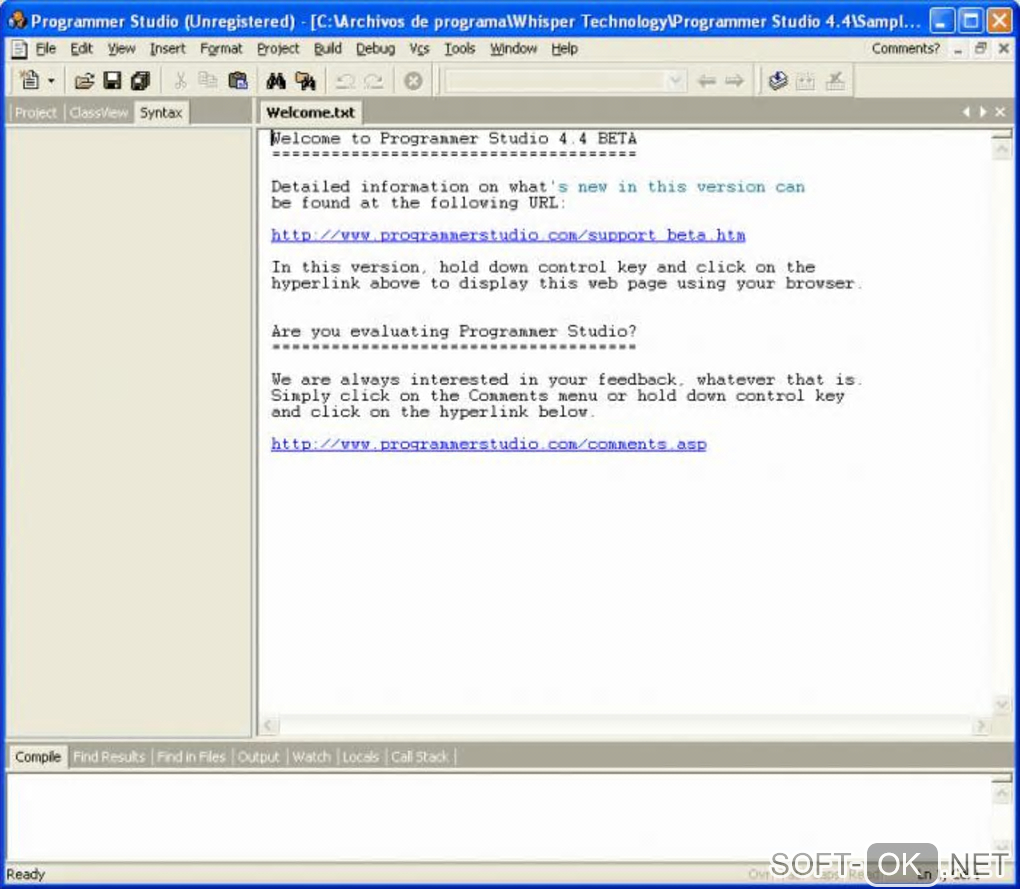Viewport: 1020px width, 889px height.
Task: Click the Redo arrow icon
Action: [373, 81]
